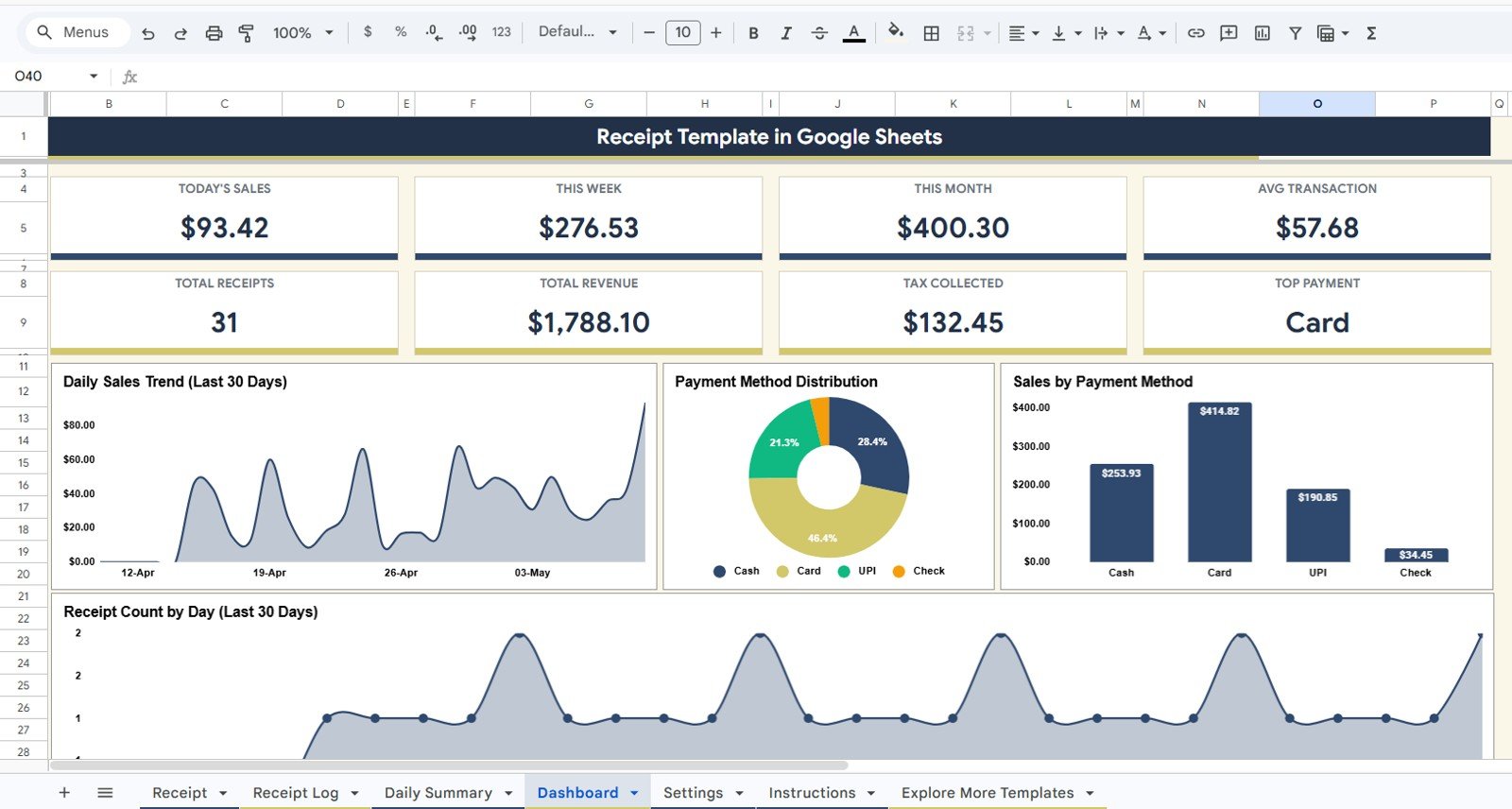The width and height of the screenshot is (1512, 809).
Task: Click the TOP PAYMENT value Card
Action: 1317,322
